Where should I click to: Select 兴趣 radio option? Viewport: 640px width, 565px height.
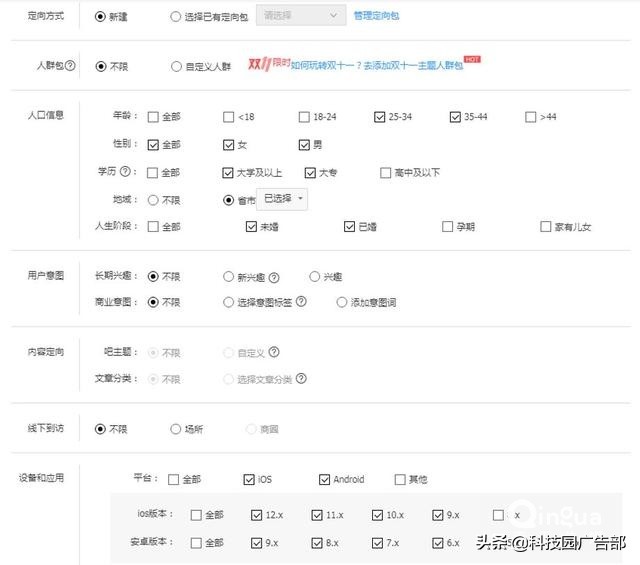pos(314,276)
